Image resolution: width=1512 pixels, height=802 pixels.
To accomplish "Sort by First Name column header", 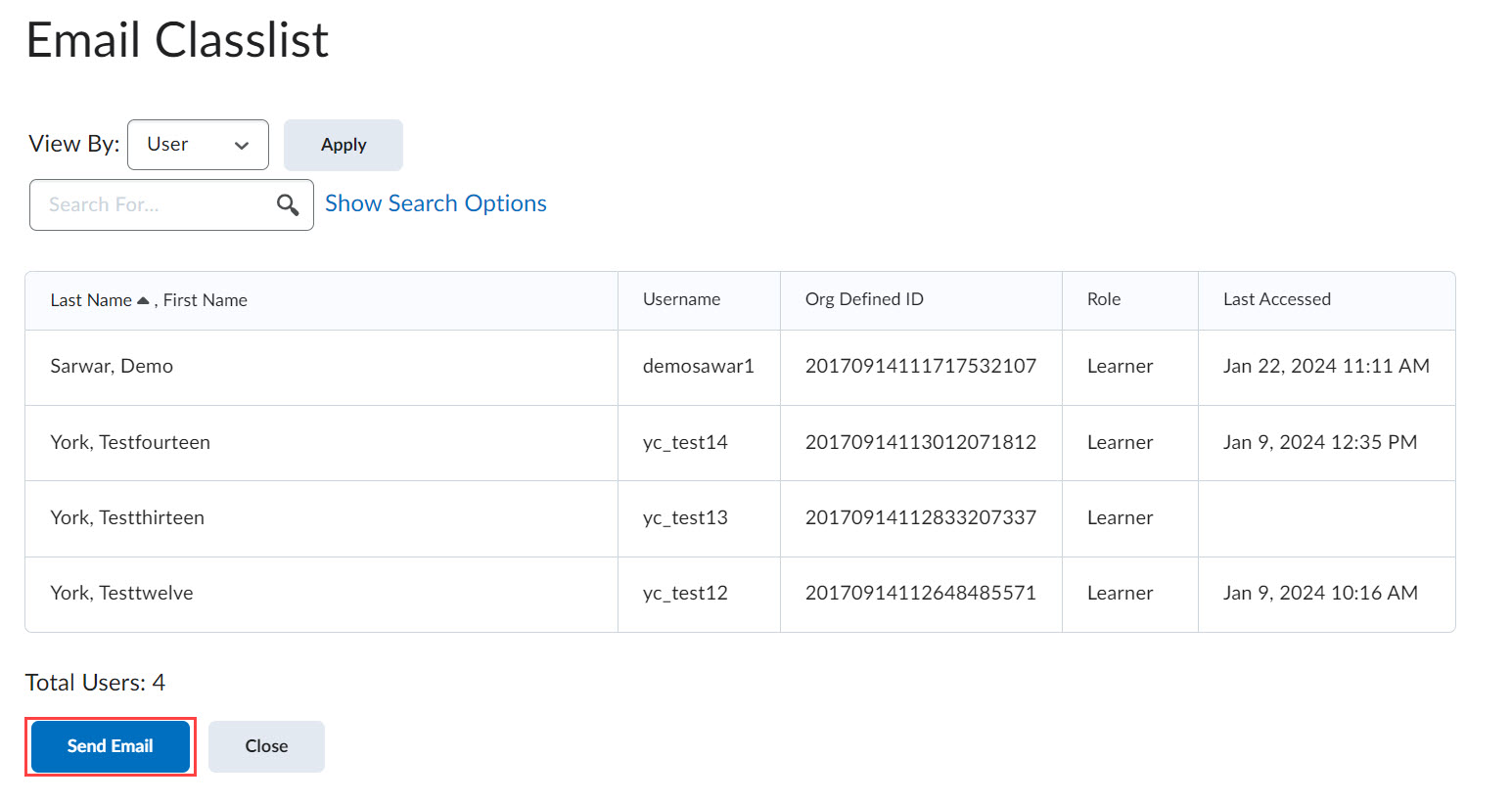I will coord(205,300).
